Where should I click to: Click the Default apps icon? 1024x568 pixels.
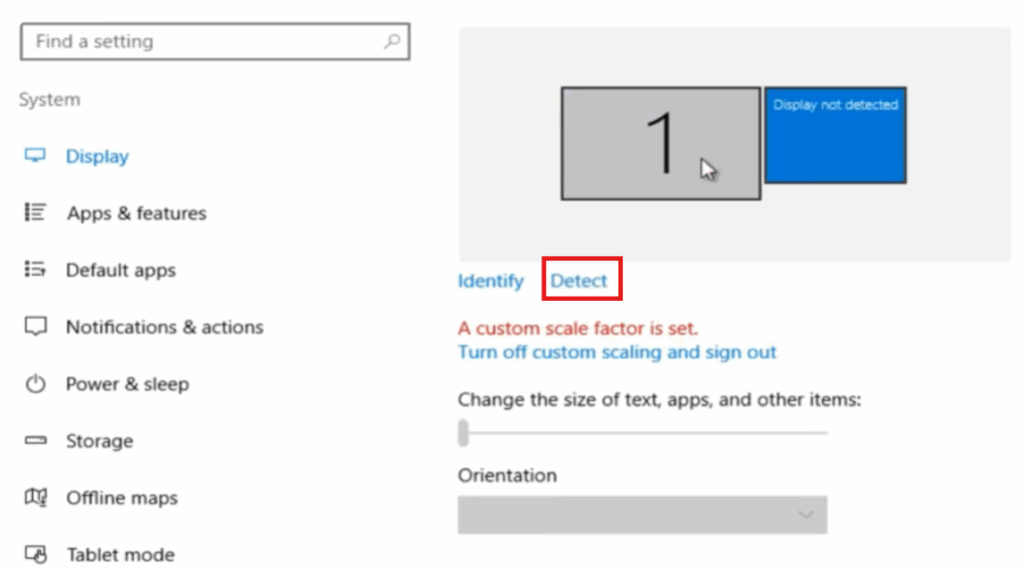pos(36,270)
